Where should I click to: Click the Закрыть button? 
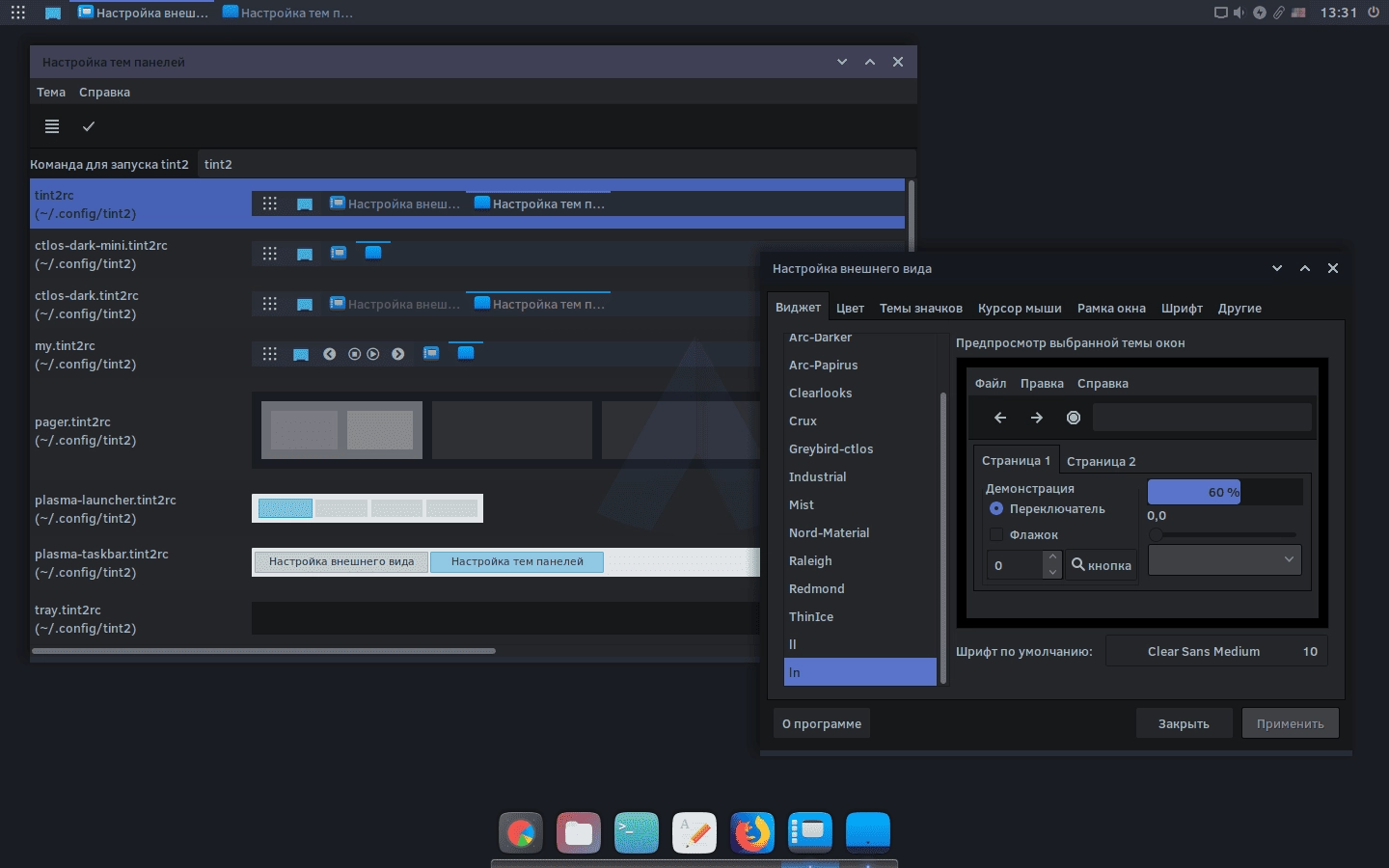pyautogui.click(x=1184, y=723)
